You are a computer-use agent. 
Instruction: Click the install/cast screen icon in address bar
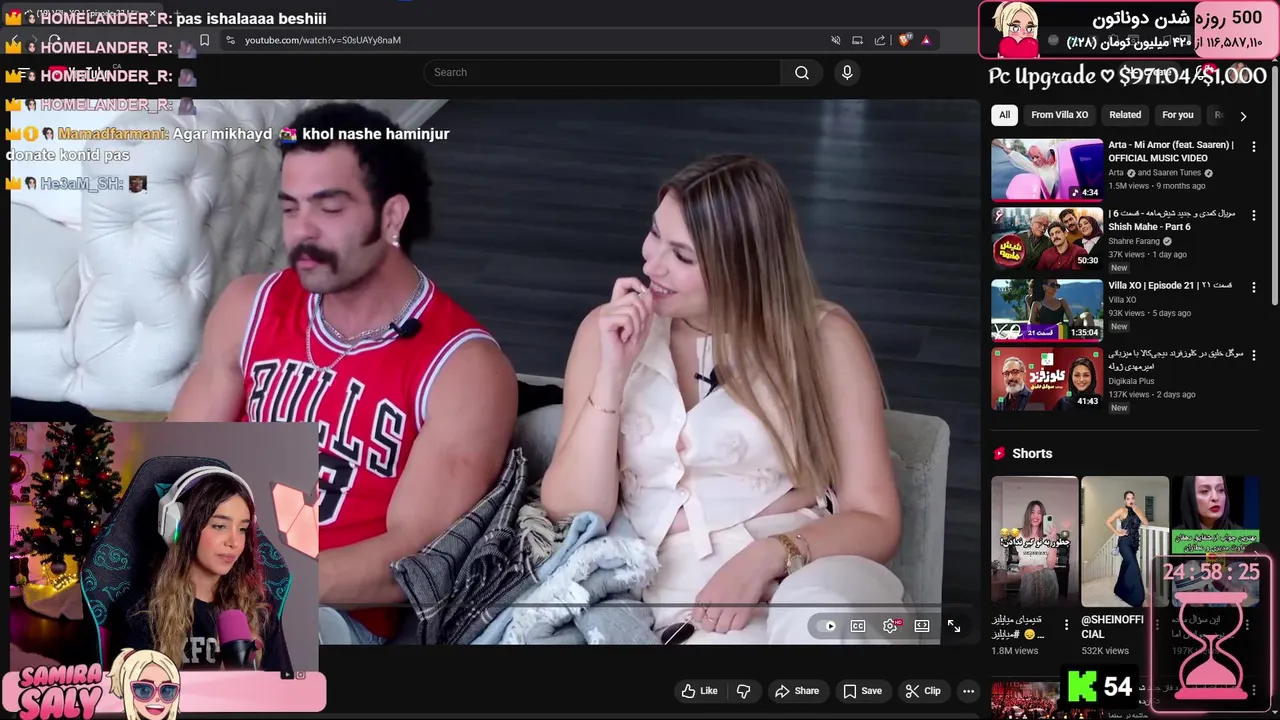click(x=857, y=40)
